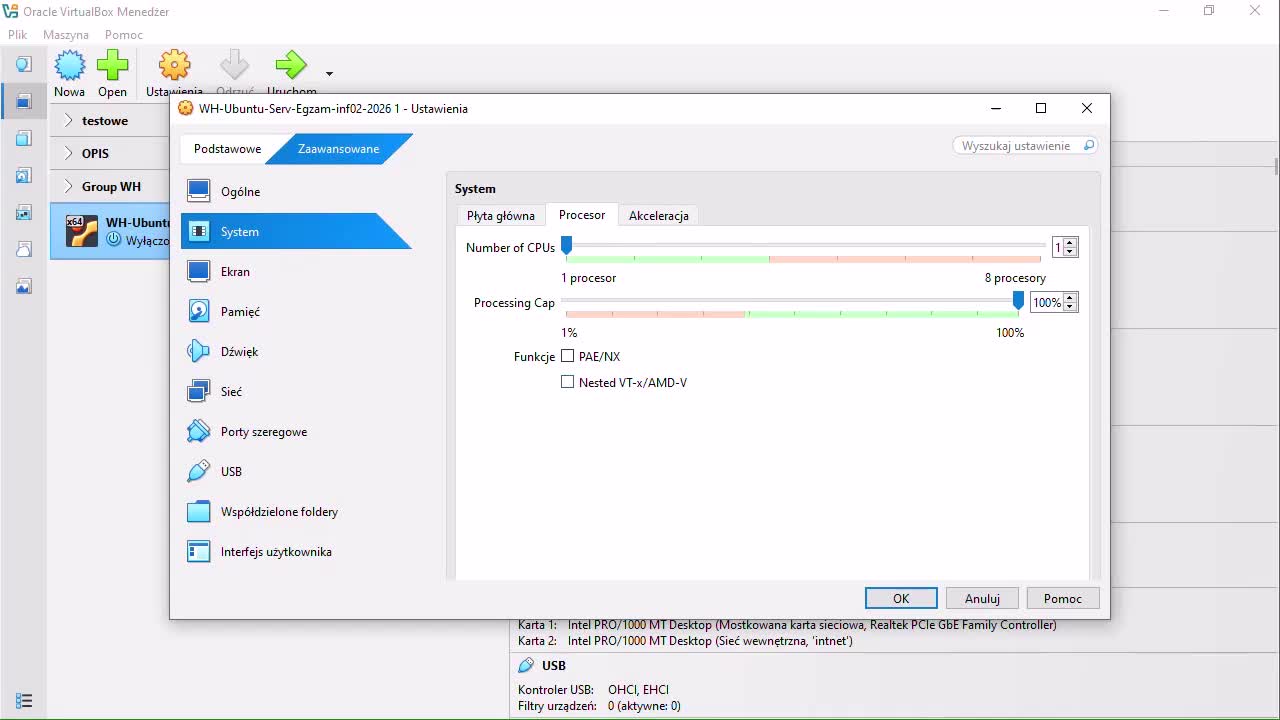Switch to the Płyta główna tab
Image resolution: width=1280 pixels, height=720 pixels.
501,216
